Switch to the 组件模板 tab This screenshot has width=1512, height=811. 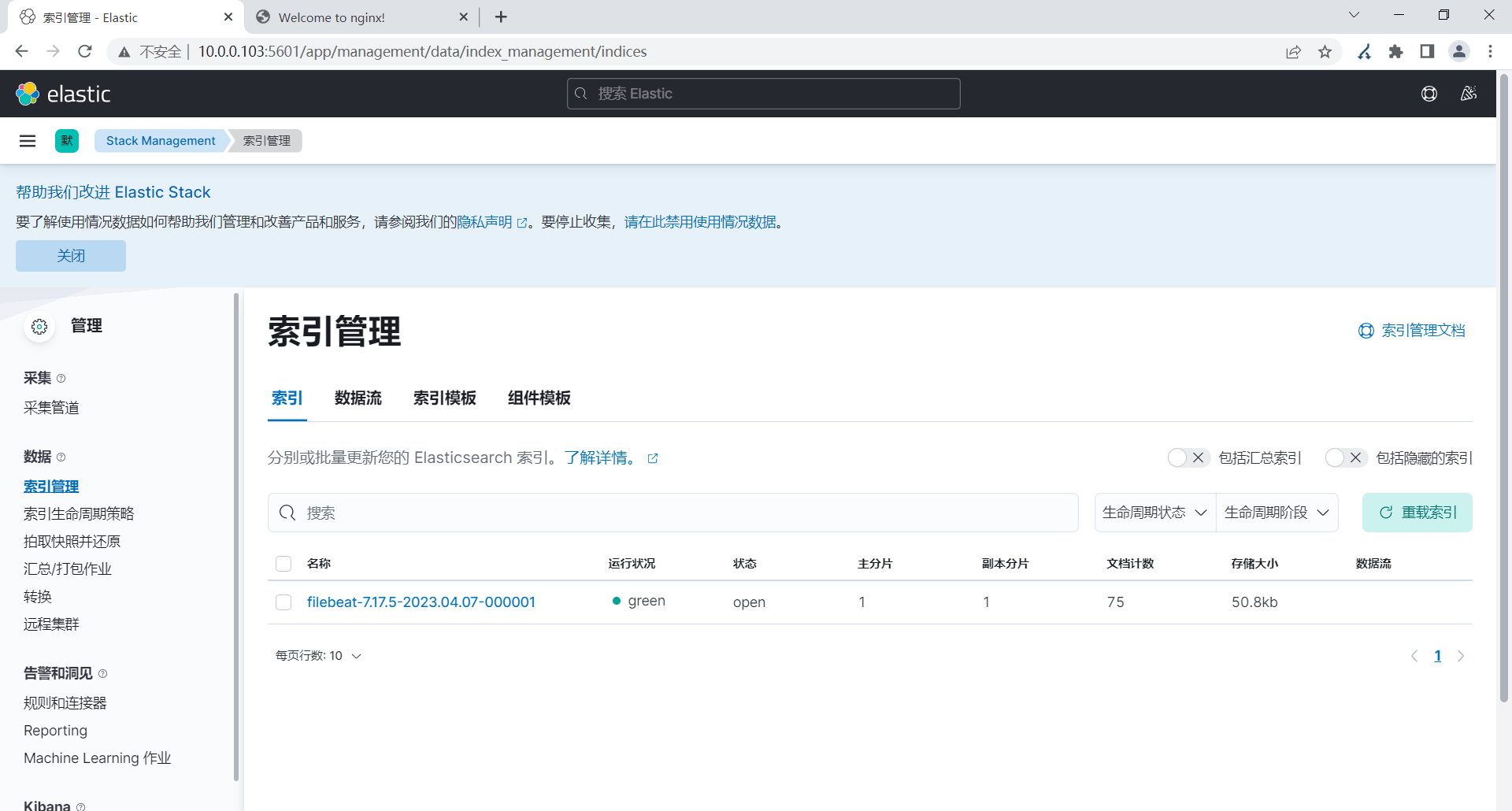point(539,398)
